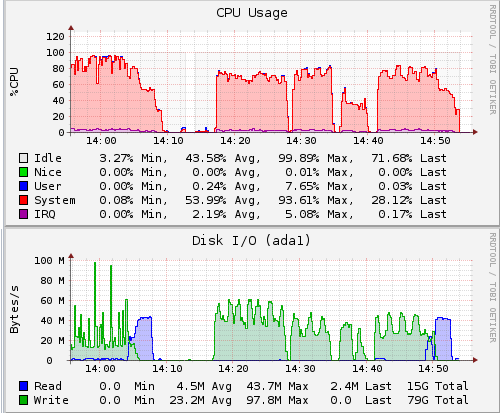Click the Idle 71.68% Last value
The image size is (500, 413).
pos(392,158)
